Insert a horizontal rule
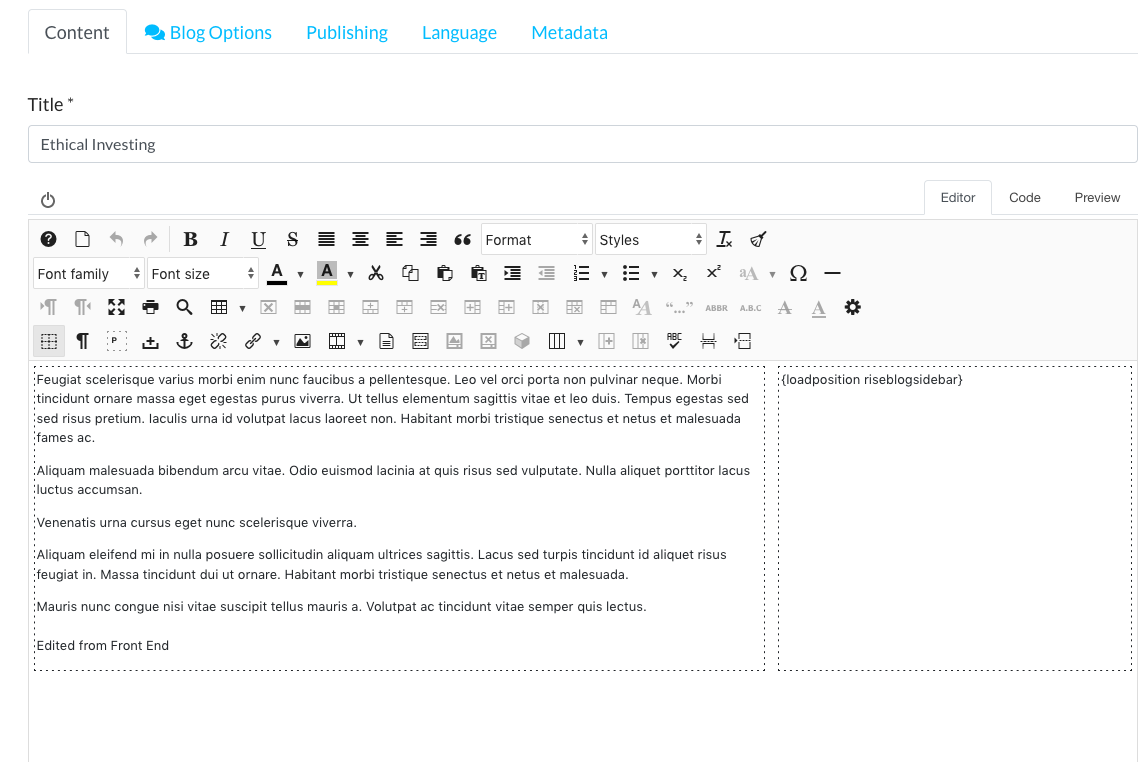 pos(832,273)
